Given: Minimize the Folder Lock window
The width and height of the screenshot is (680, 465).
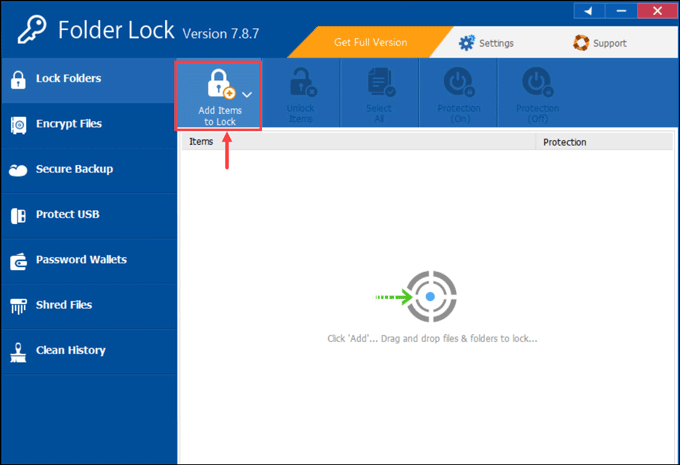Looking at the screenshot, I should [621, 11].
